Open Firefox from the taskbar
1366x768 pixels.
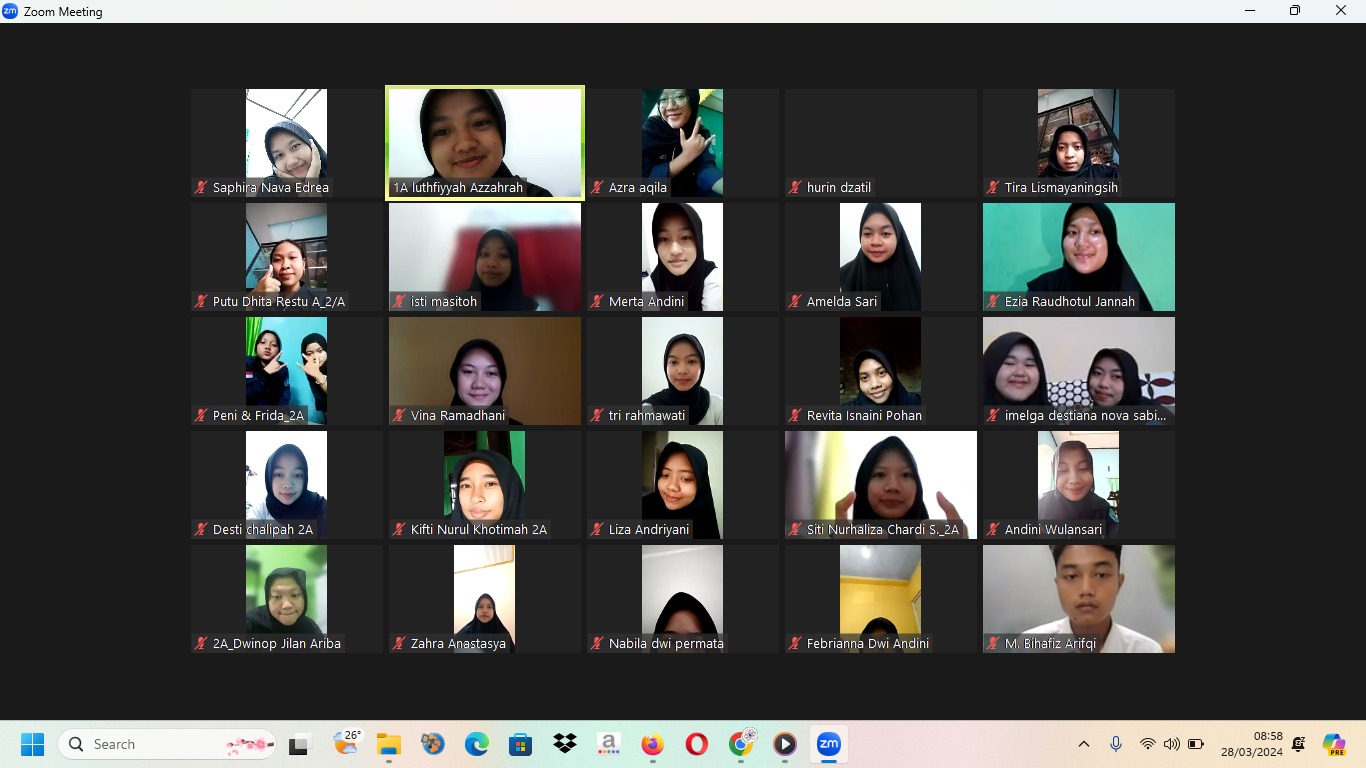[652, 744]
